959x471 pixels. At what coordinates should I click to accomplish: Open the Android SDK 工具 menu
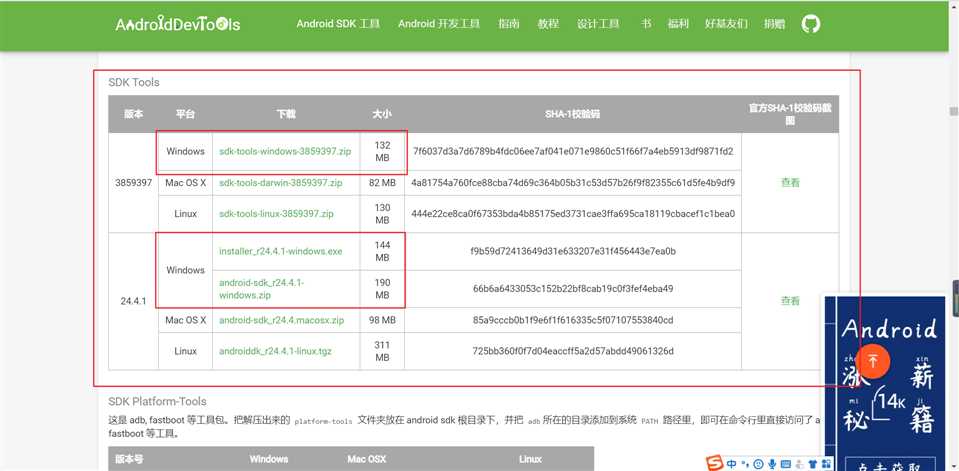pos(338,24)
